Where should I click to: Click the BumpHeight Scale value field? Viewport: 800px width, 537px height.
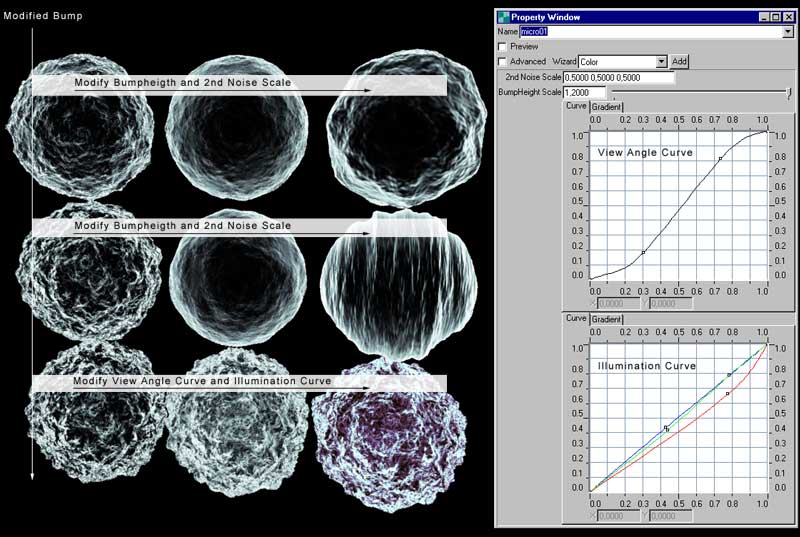click(x=584, y=92)
